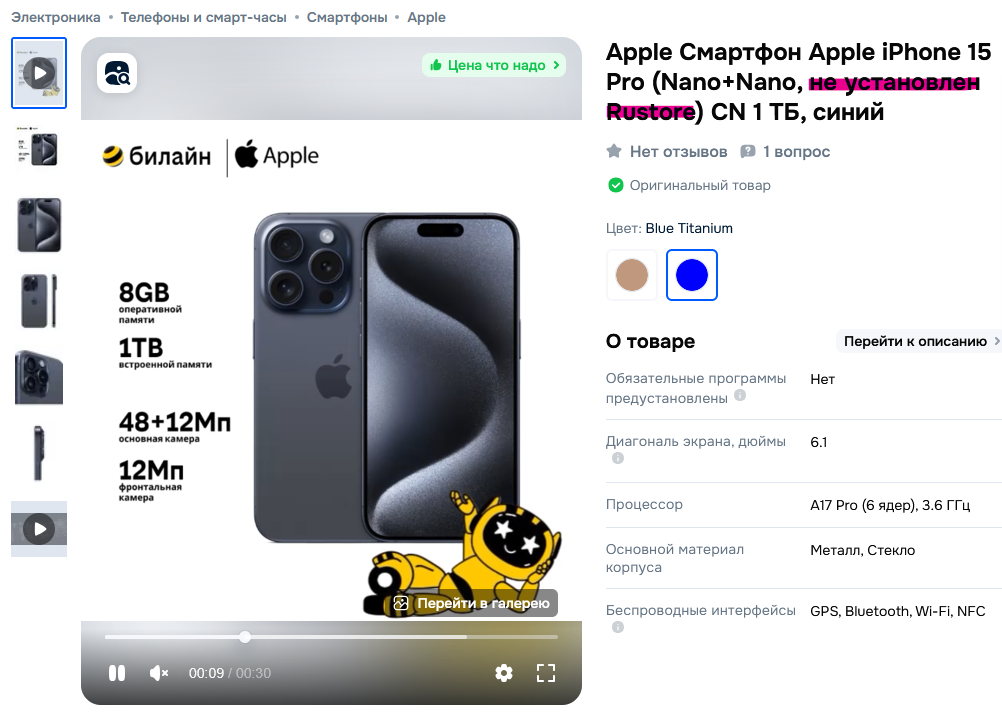Enter fullscreen video mode
The height and width of the screenshot is (716, 1002).
click(546, 673)
